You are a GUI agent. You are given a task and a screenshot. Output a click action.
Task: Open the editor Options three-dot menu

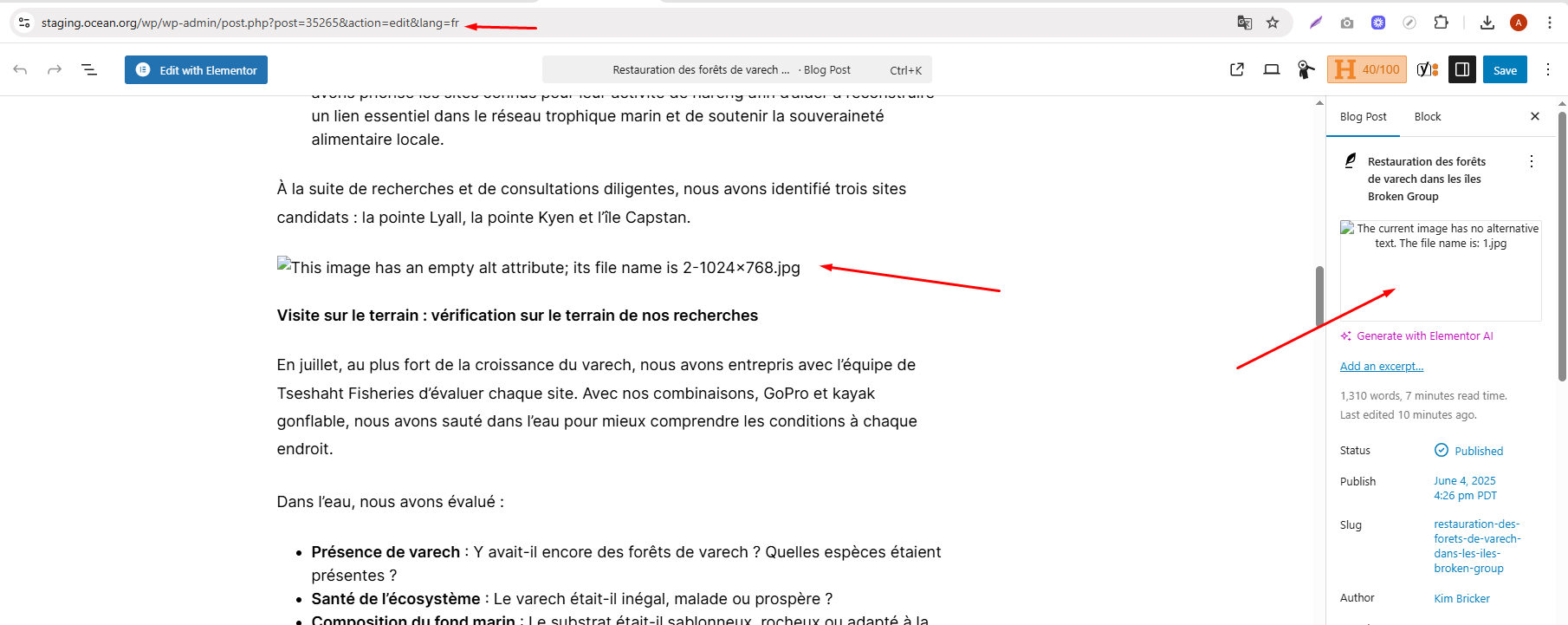pyautogui.click(x=1548, y=69)
